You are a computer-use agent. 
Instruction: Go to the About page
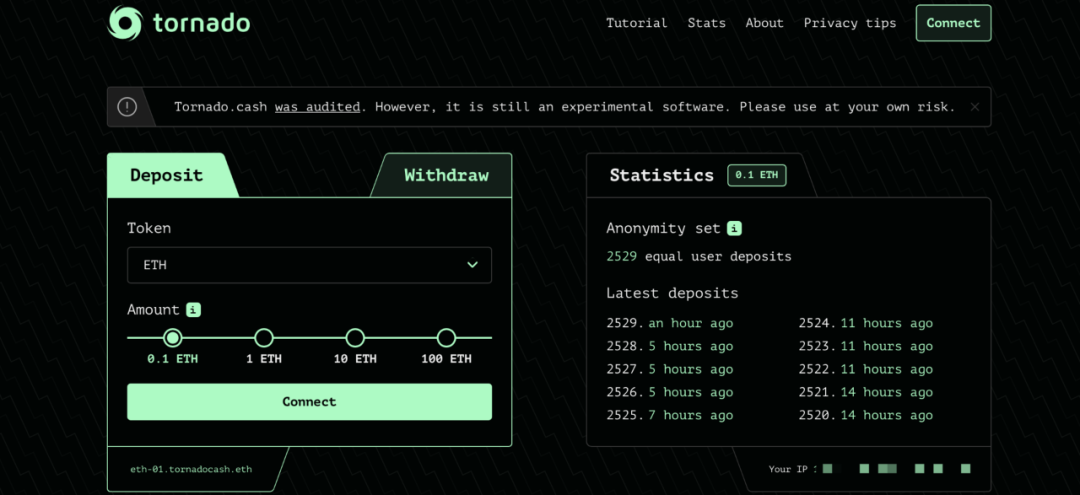coord(764,23)
